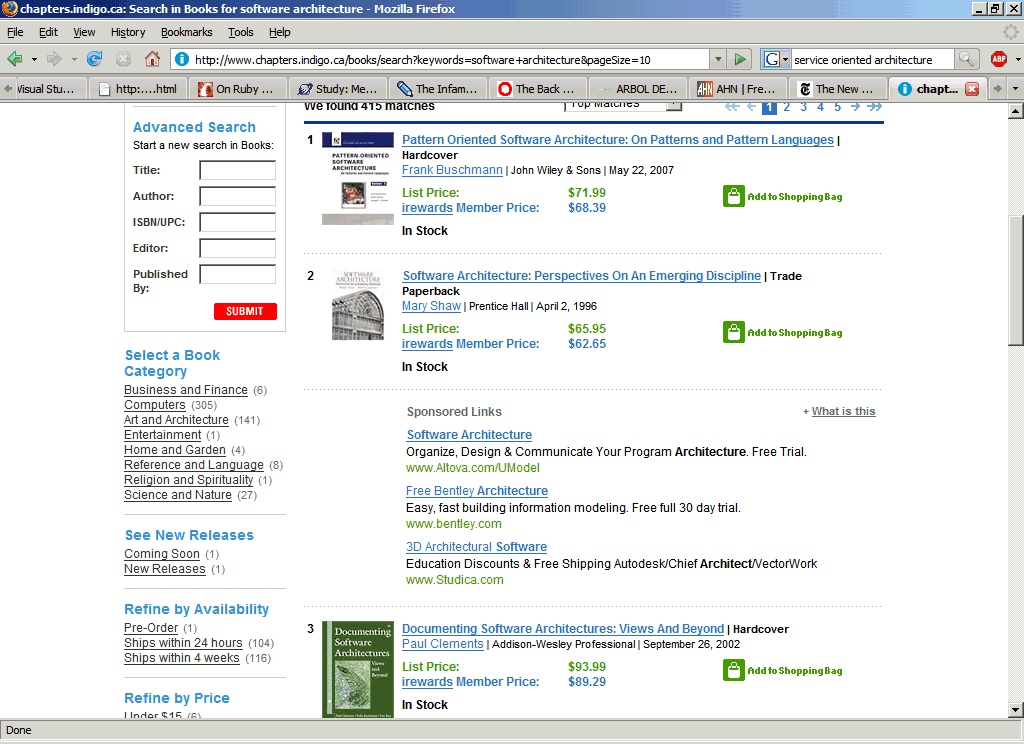Go to the first results page arrow
The image size is (1024, 744).
(x=732, y=106)
